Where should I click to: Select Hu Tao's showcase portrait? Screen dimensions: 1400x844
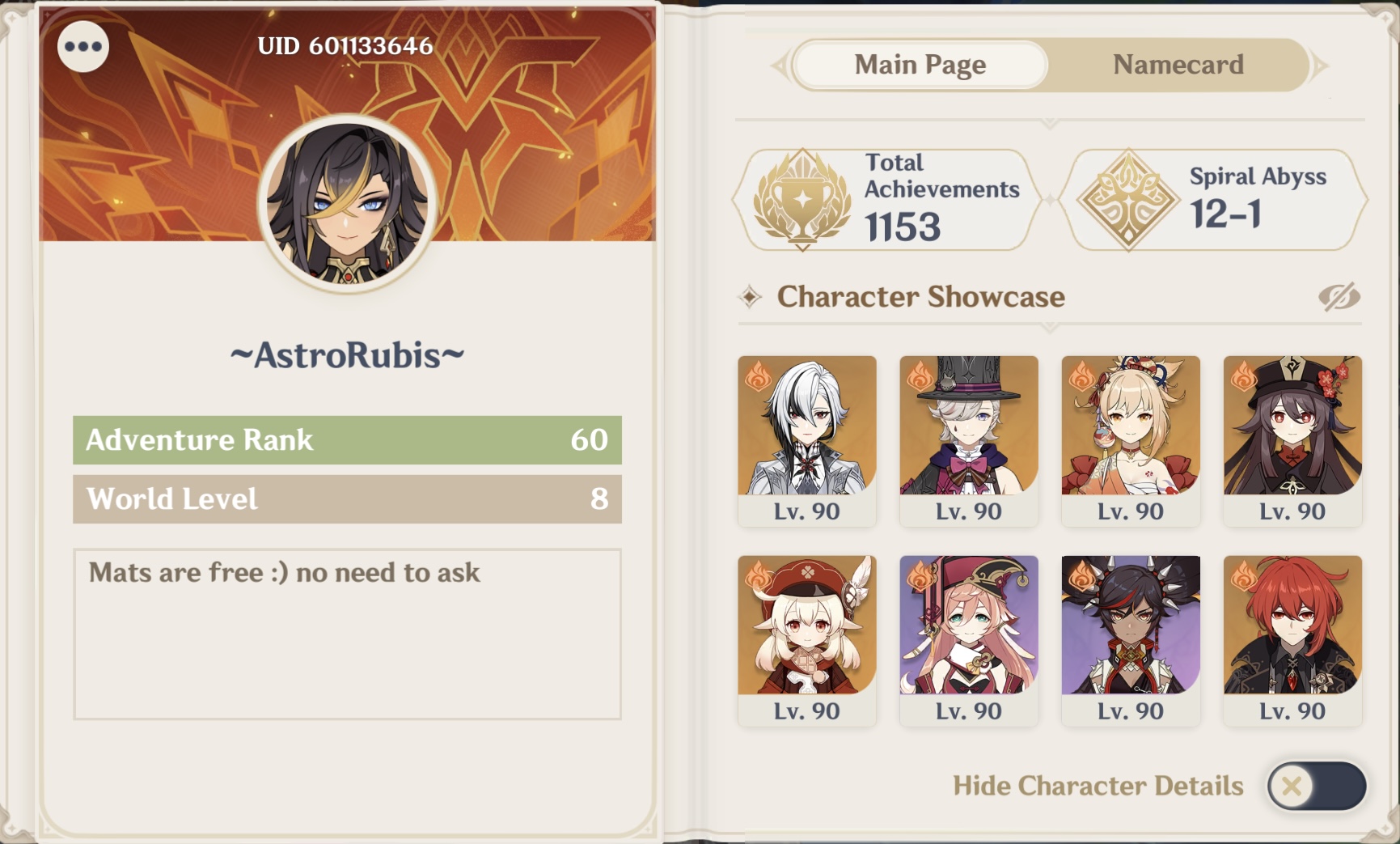1292,441
